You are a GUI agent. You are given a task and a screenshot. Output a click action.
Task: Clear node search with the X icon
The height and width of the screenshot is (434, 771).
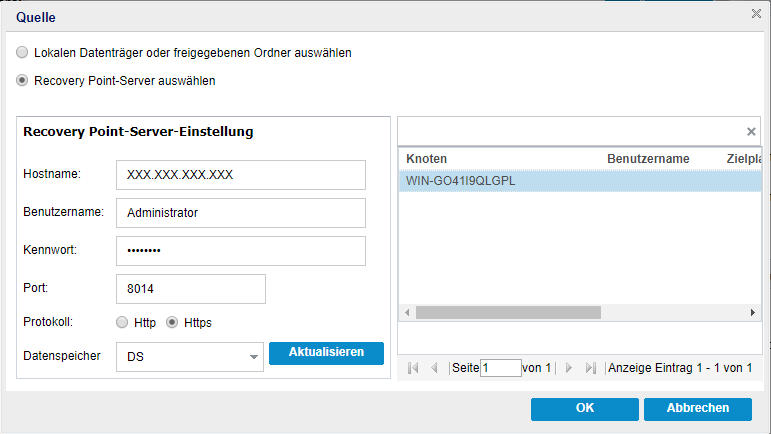(x=751, y=132)
